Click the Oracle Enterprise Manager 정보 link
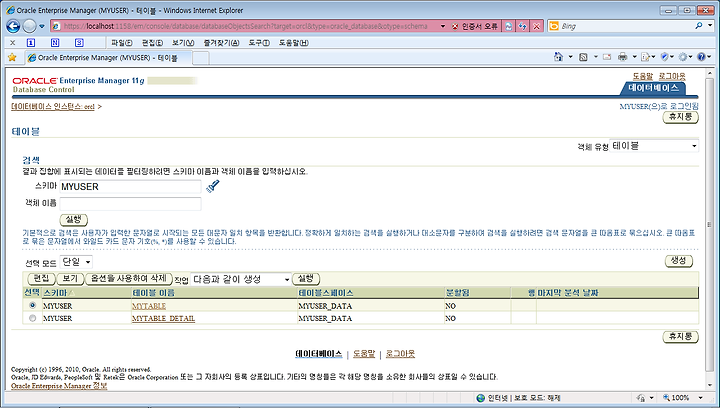This screenshot has height=408, width=720. coord(59,386)
